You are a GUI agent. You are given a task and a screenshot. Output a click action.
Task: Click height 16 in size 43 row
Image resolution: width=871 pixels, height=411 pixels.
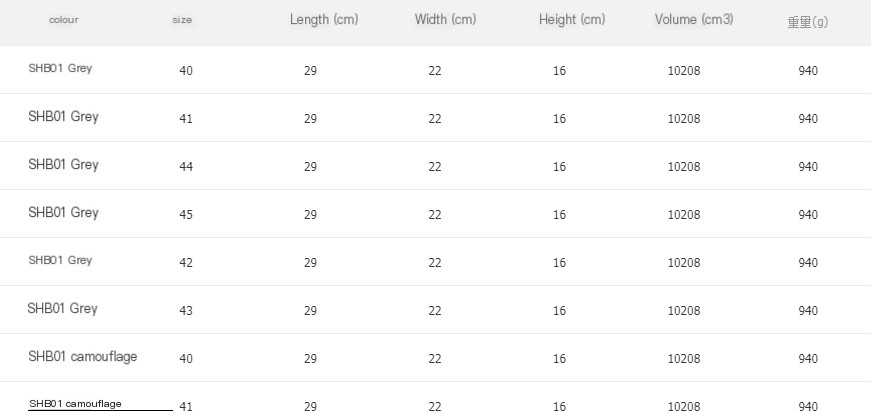[559, 310]
